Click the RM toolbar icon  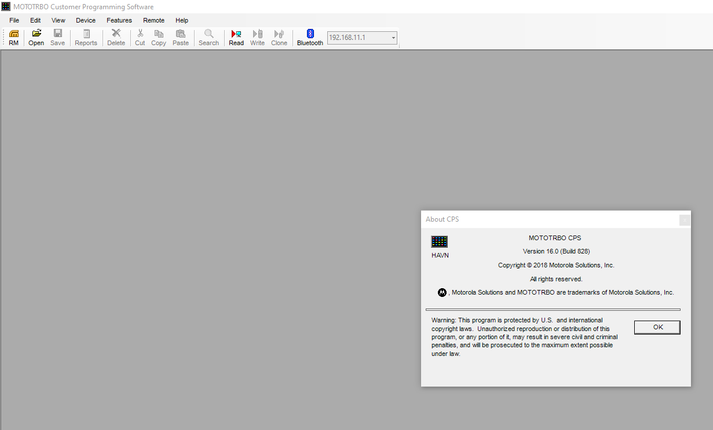click(x=14, y=37)
